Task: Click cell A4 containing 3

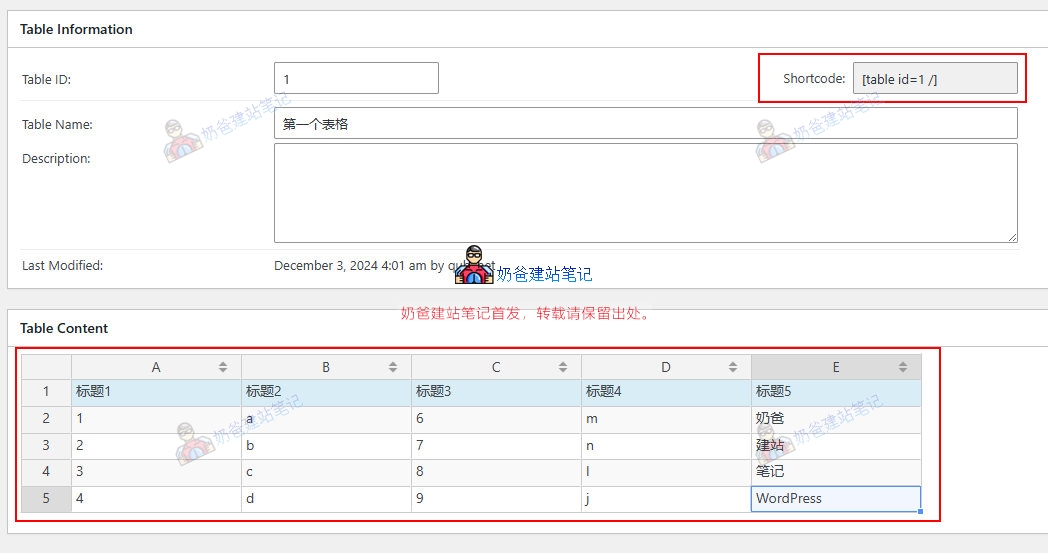Action: 156,472
